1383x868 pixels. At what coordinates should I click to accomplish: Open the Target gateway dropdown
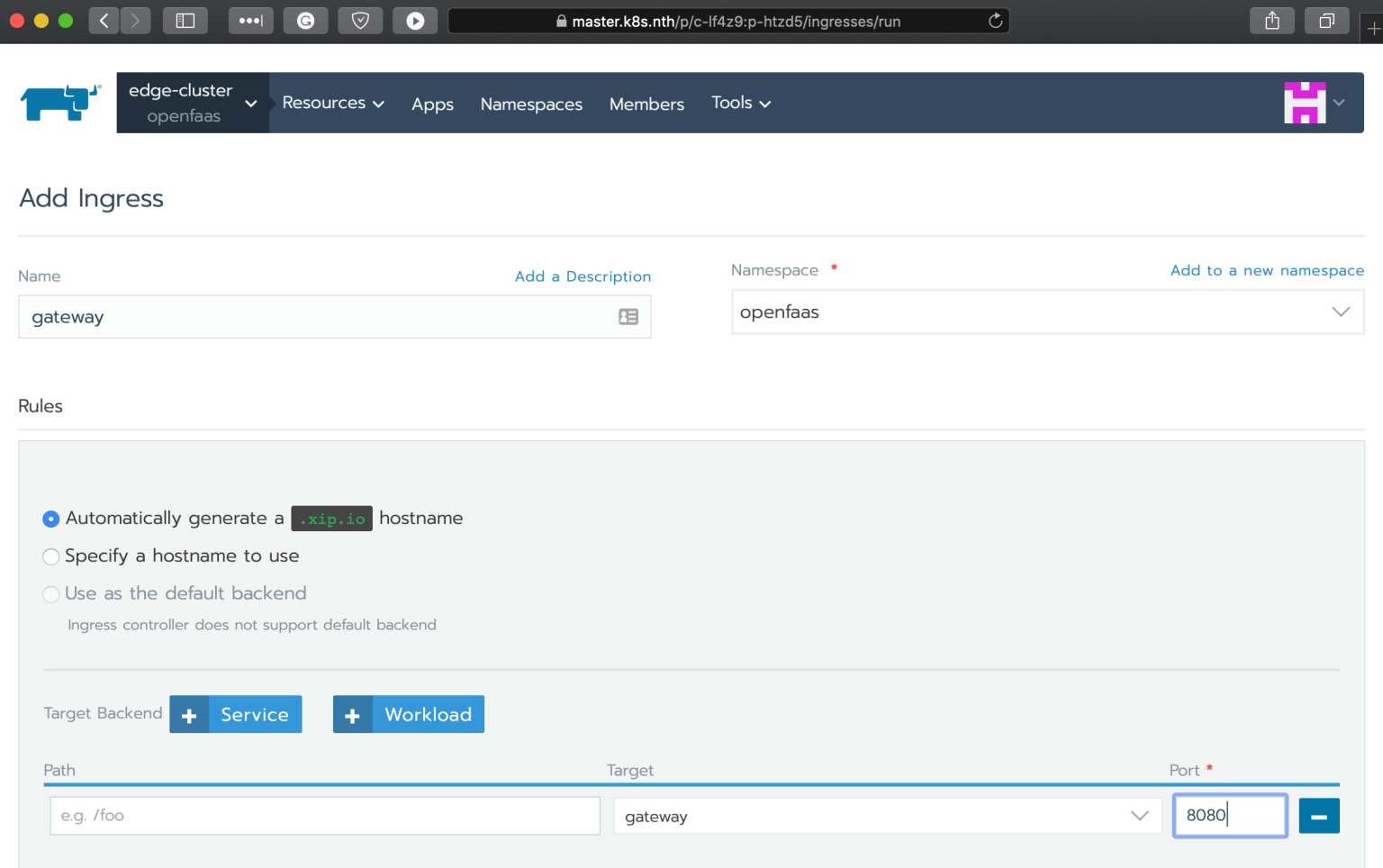[888, 816]
